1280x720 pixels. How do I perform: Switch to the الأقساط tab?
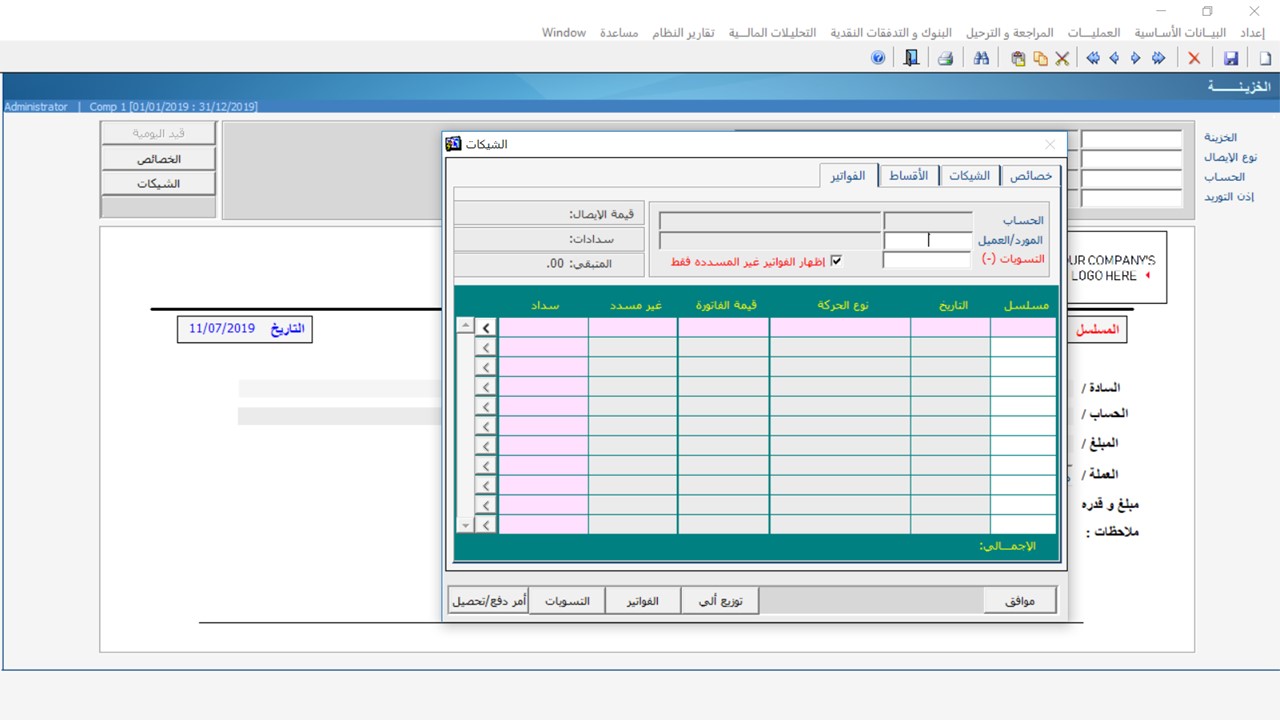point(908,176)
